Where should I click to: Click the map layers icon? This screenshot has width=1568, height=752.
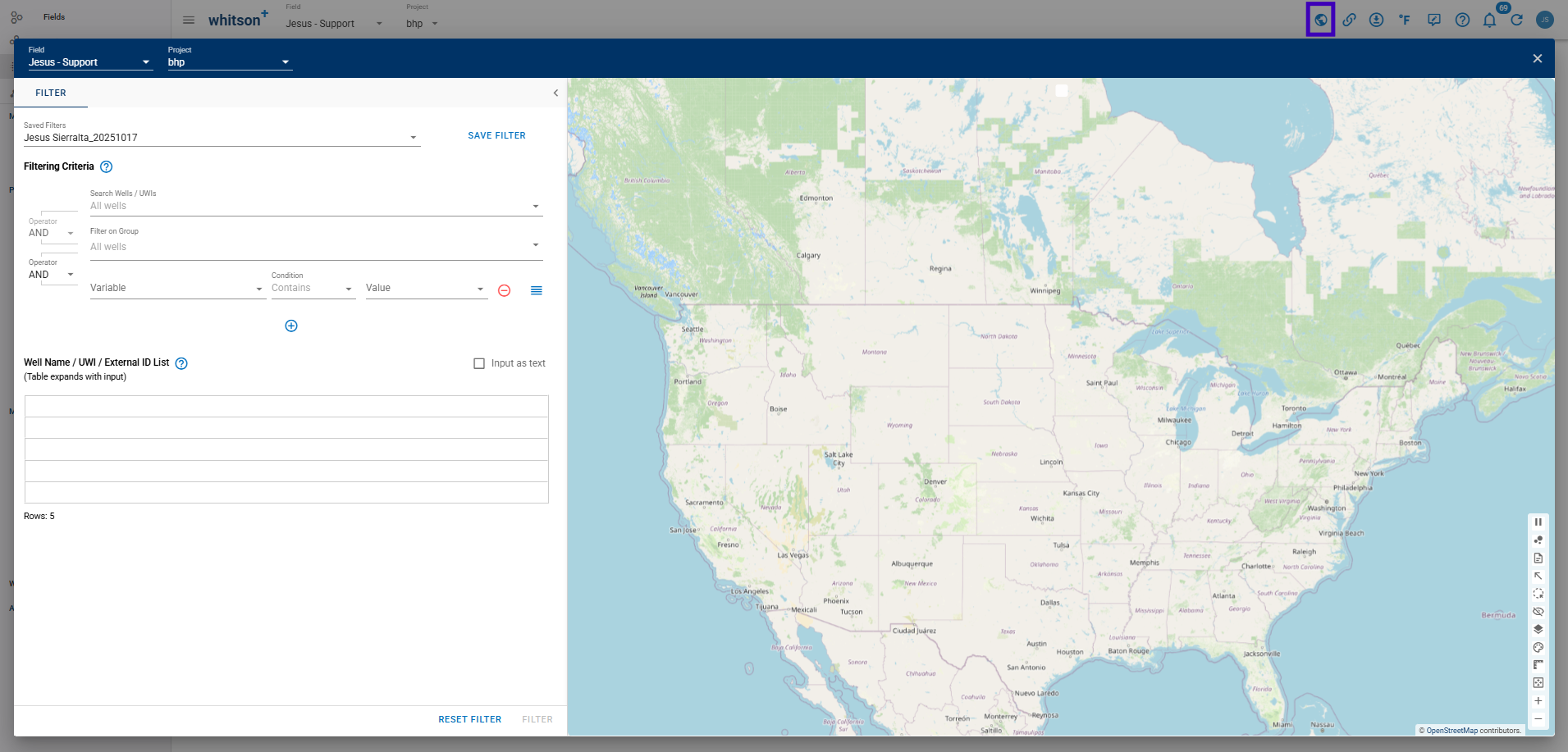[x=1538, y=629]
